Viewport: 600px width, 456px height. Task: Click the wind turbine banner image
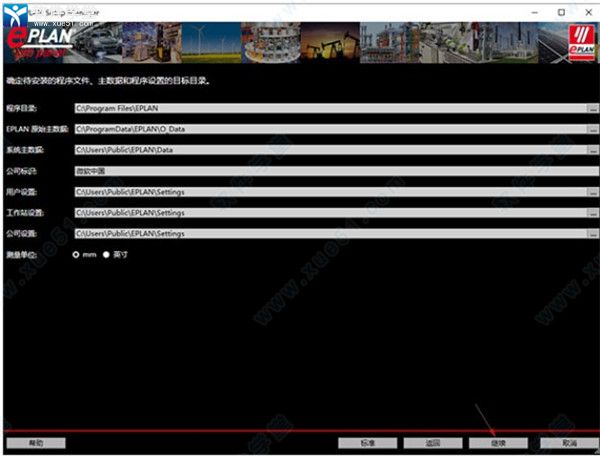tap(211, 42)
